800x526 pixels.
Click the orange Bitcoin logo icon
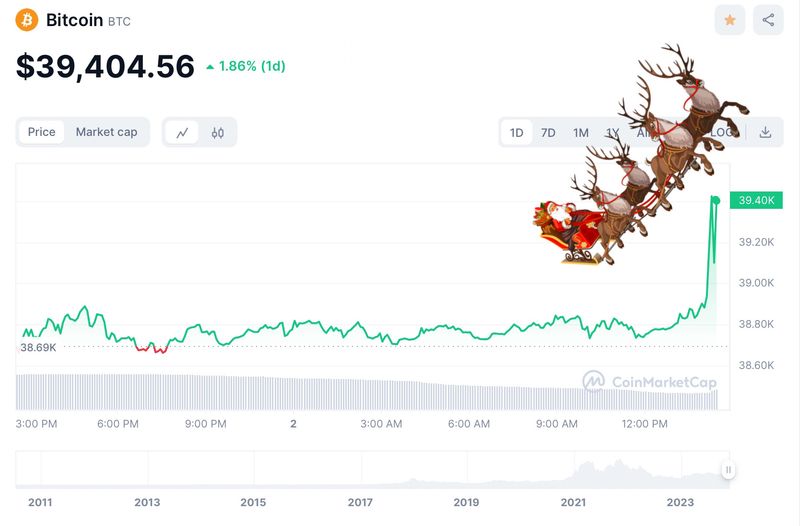[27, 20]
